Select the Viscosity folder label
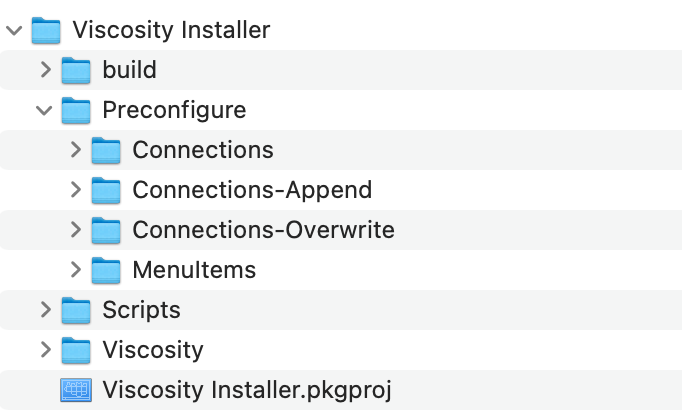 (153, 351)
